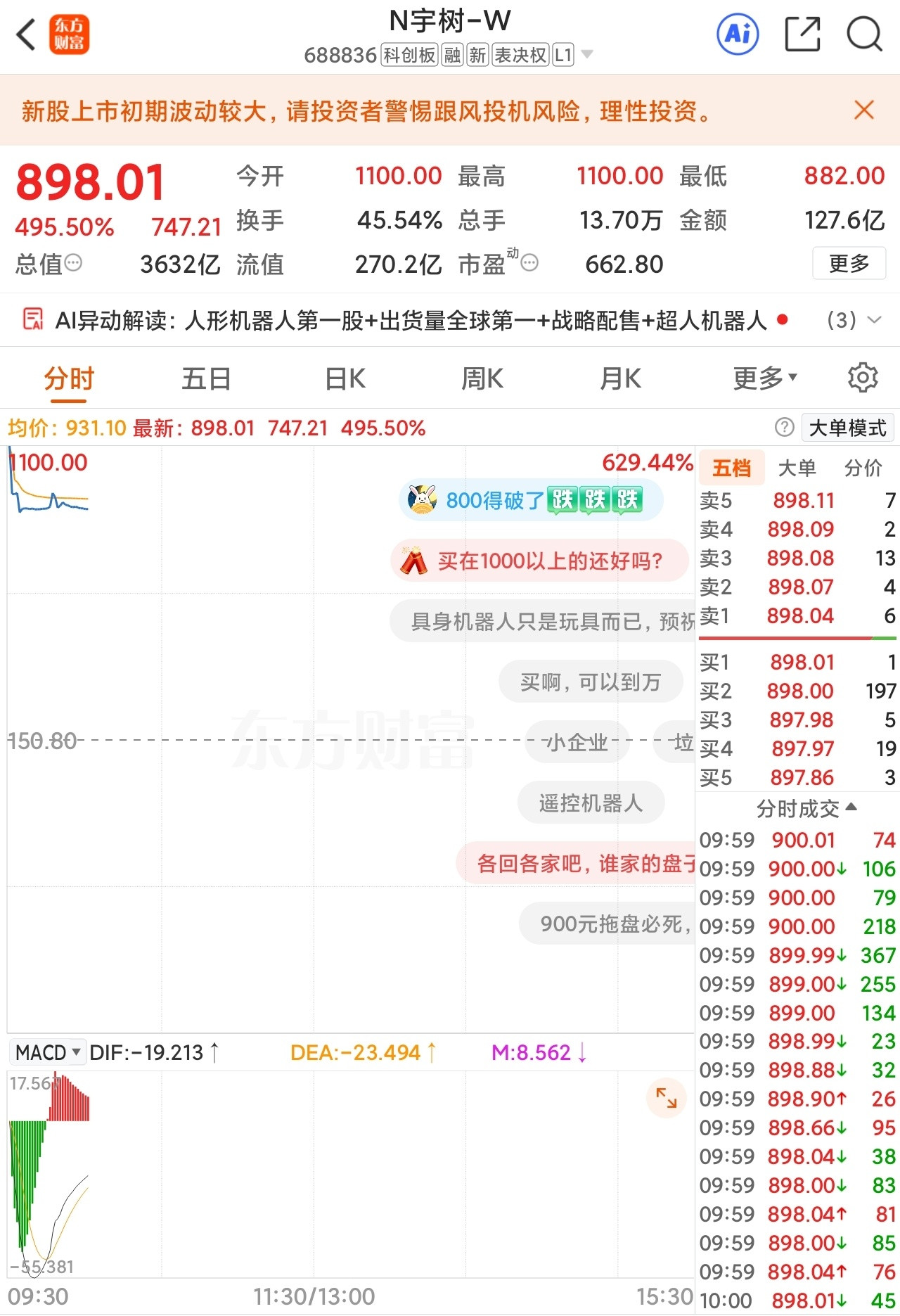Image resolution: width=900 pixels, height=1316 pixels.
Task: Open the MACD indicator dropdown
Action: click(49, 1052)
